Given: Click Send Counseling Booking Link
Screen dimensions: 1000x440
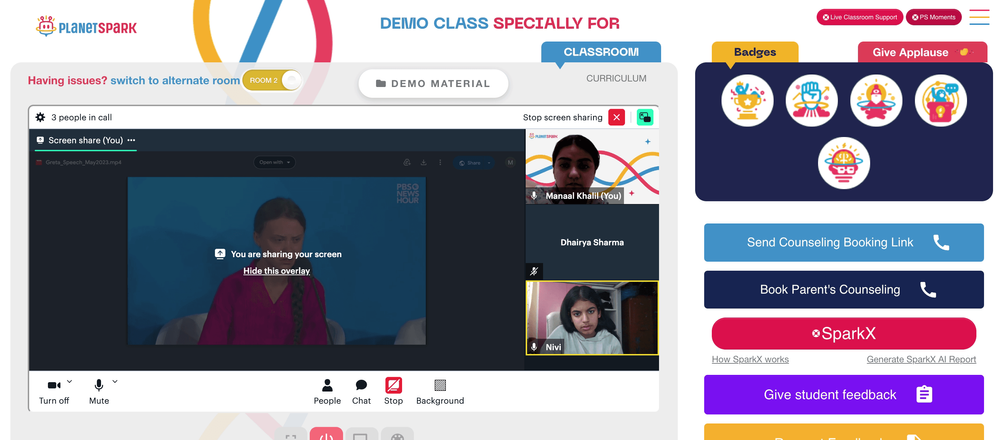Looking at the screenshot, I should point(844,242).
